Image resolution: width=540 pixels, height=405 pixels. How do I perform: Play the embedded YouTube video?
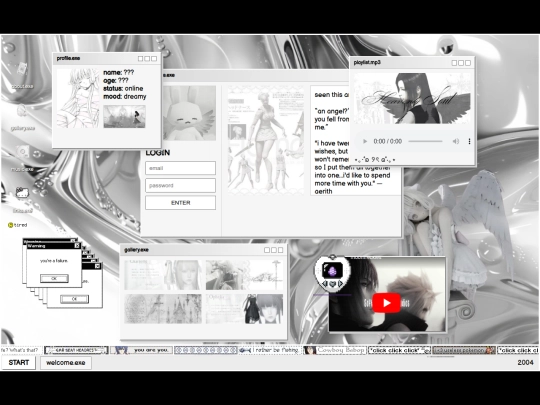[x=386, y=303]
